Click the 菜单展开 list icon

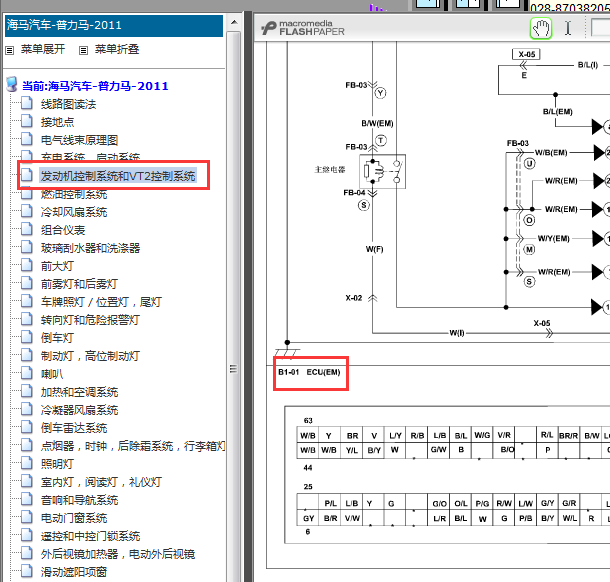click(10, 50)
